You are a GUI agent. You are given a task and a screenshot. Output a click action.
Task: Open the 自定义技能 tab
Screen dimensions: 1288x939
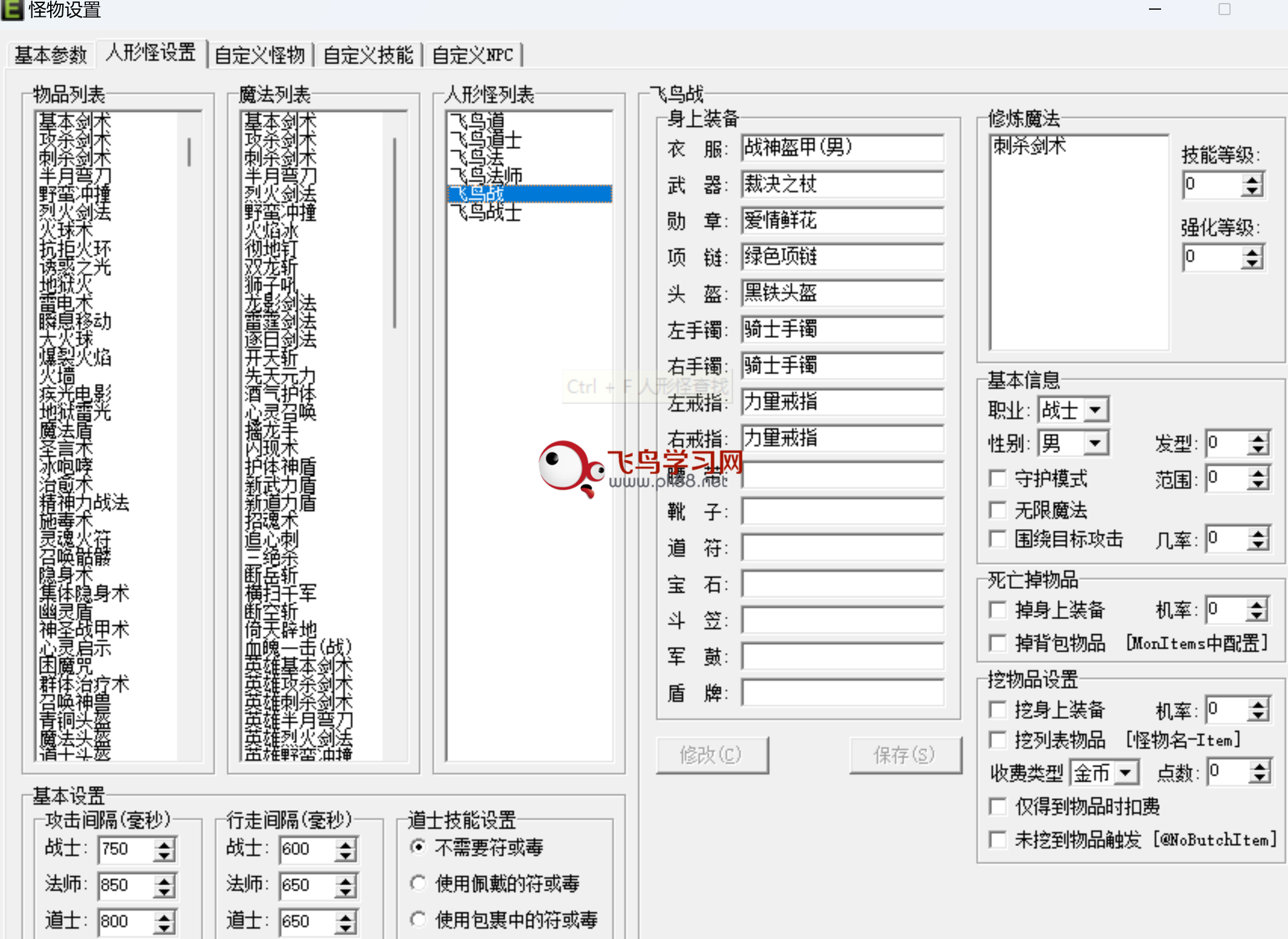click(x=368, y=55)
